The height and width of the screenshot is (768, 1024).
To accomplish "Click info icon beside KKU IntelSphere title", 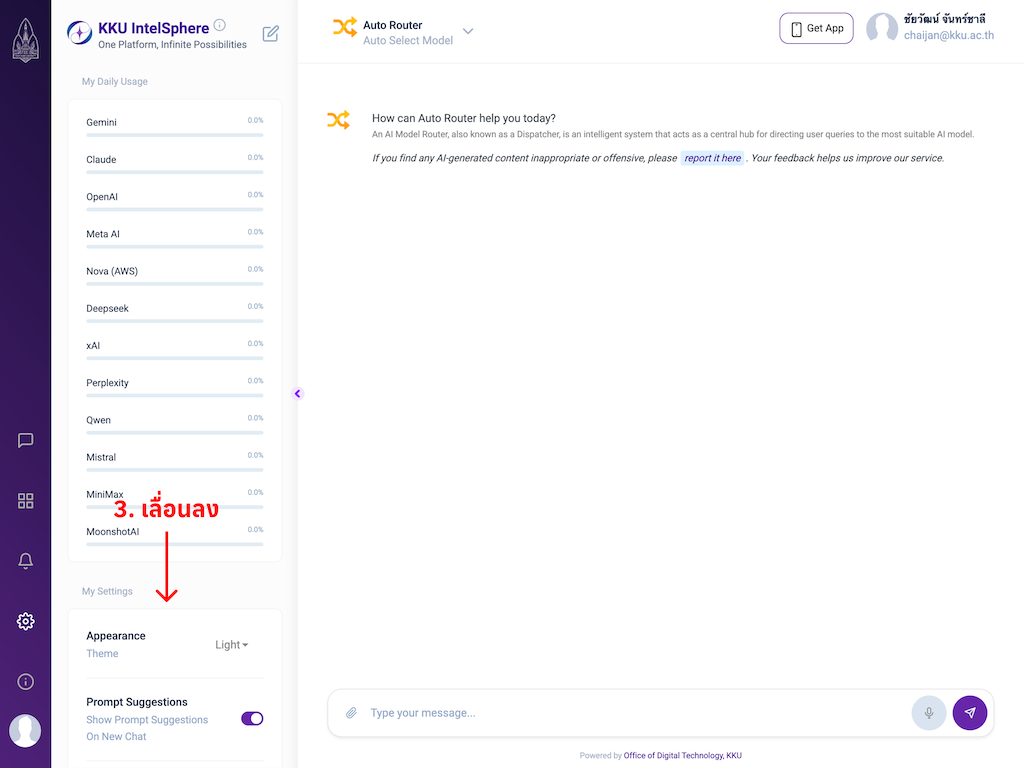I will (x=220, y=25).
